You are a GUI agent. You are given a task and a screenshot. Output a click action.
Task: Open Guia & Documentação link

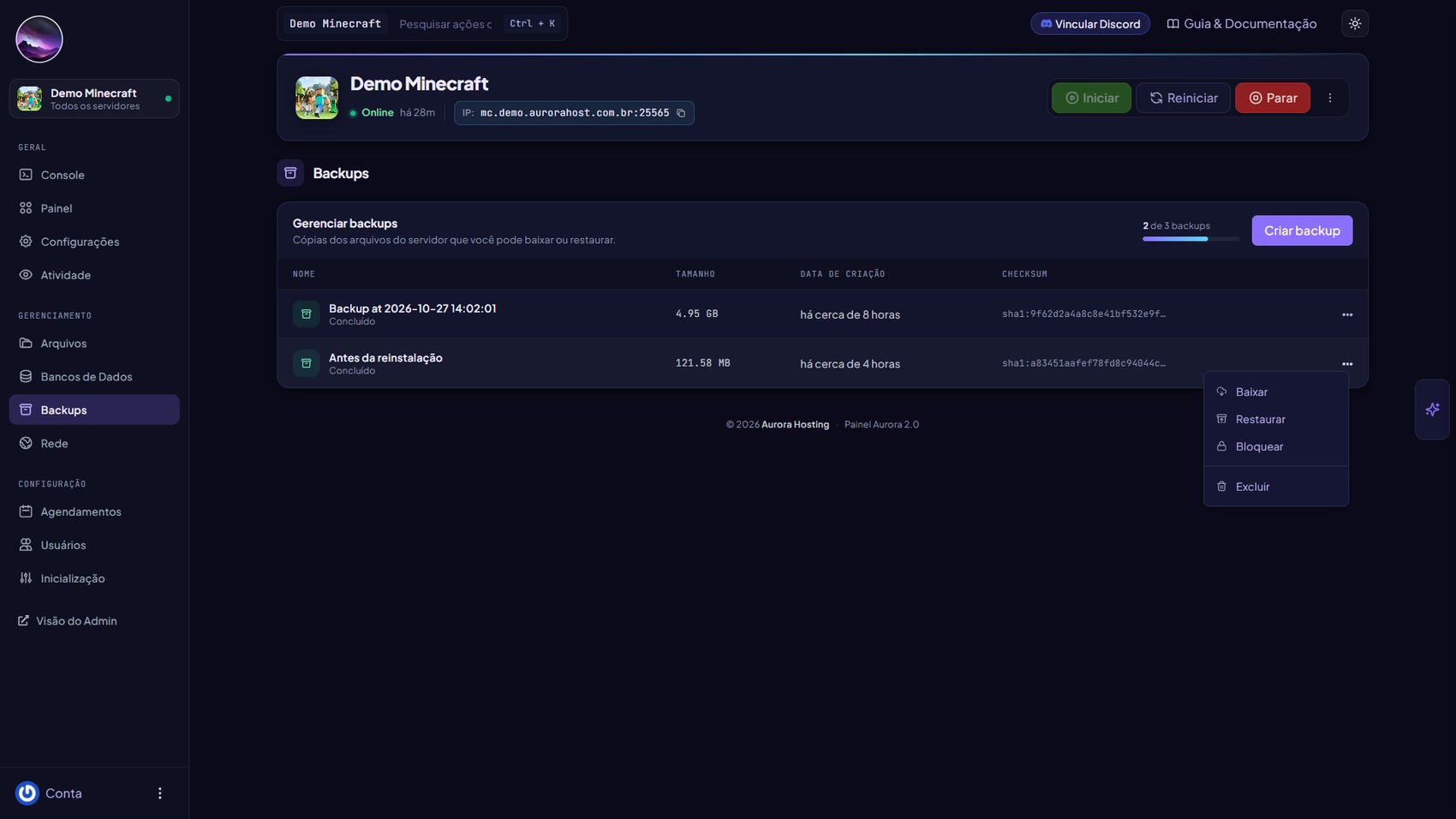click(x=1242, y=24)
